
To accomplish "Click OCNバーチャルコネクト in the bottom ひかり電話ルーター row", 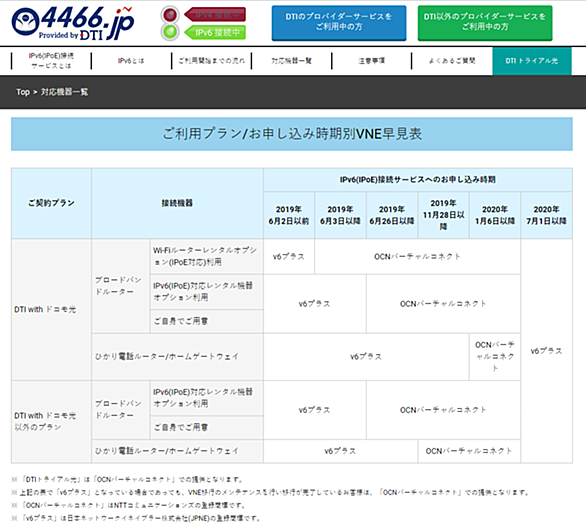I will point(469,451).
